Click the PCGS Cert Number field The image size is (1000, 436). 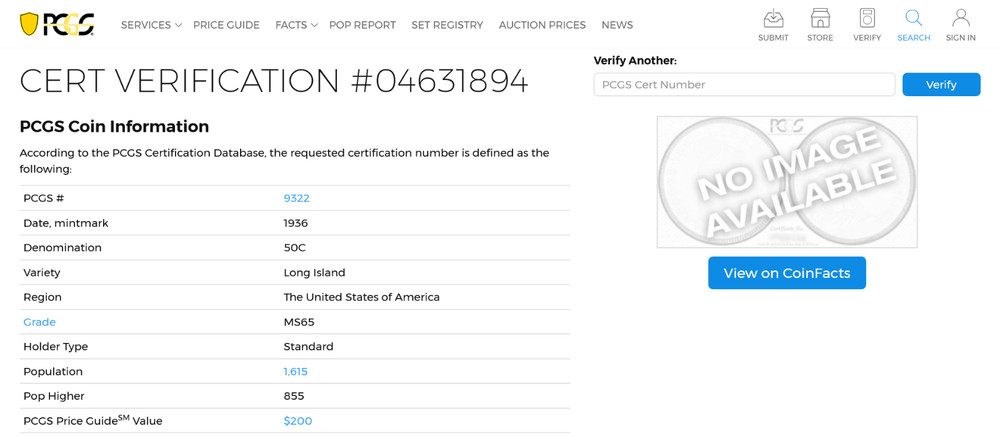pyautogui.click(x=744, y=85)
